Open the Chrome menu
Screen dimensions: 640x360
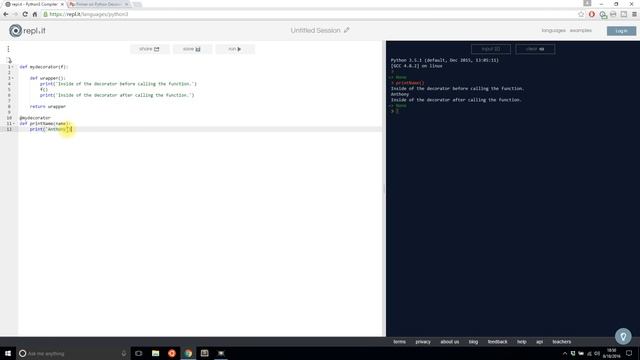click(x=634, y=14)
